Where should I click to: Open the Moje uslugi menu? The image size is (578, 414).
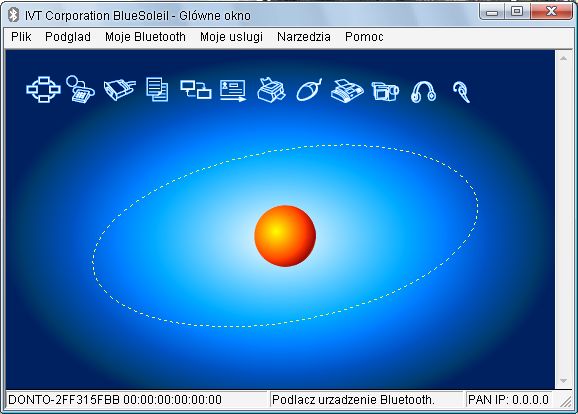click(231, 37)
